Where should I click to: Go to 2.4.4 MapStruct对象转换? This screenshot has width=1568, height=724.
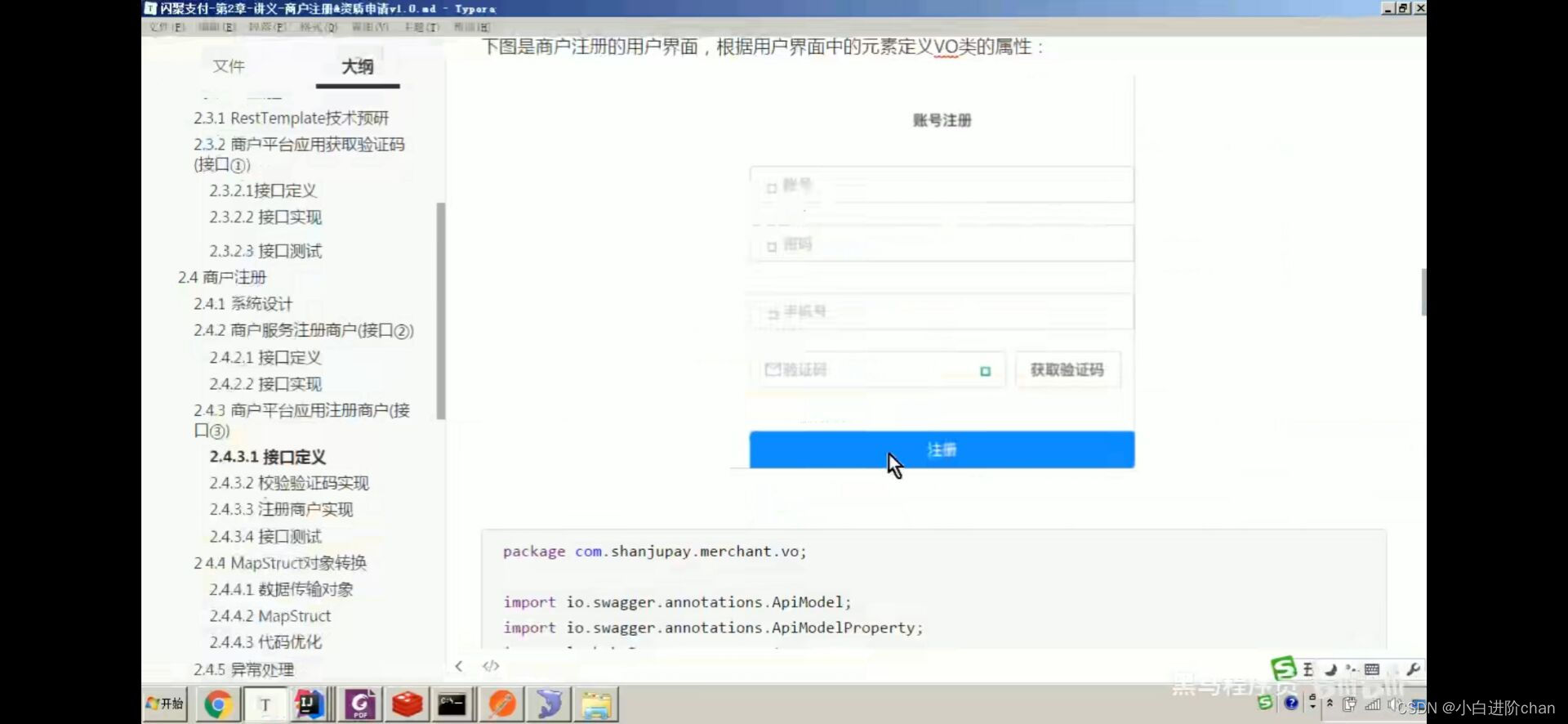tap(280, 562)
